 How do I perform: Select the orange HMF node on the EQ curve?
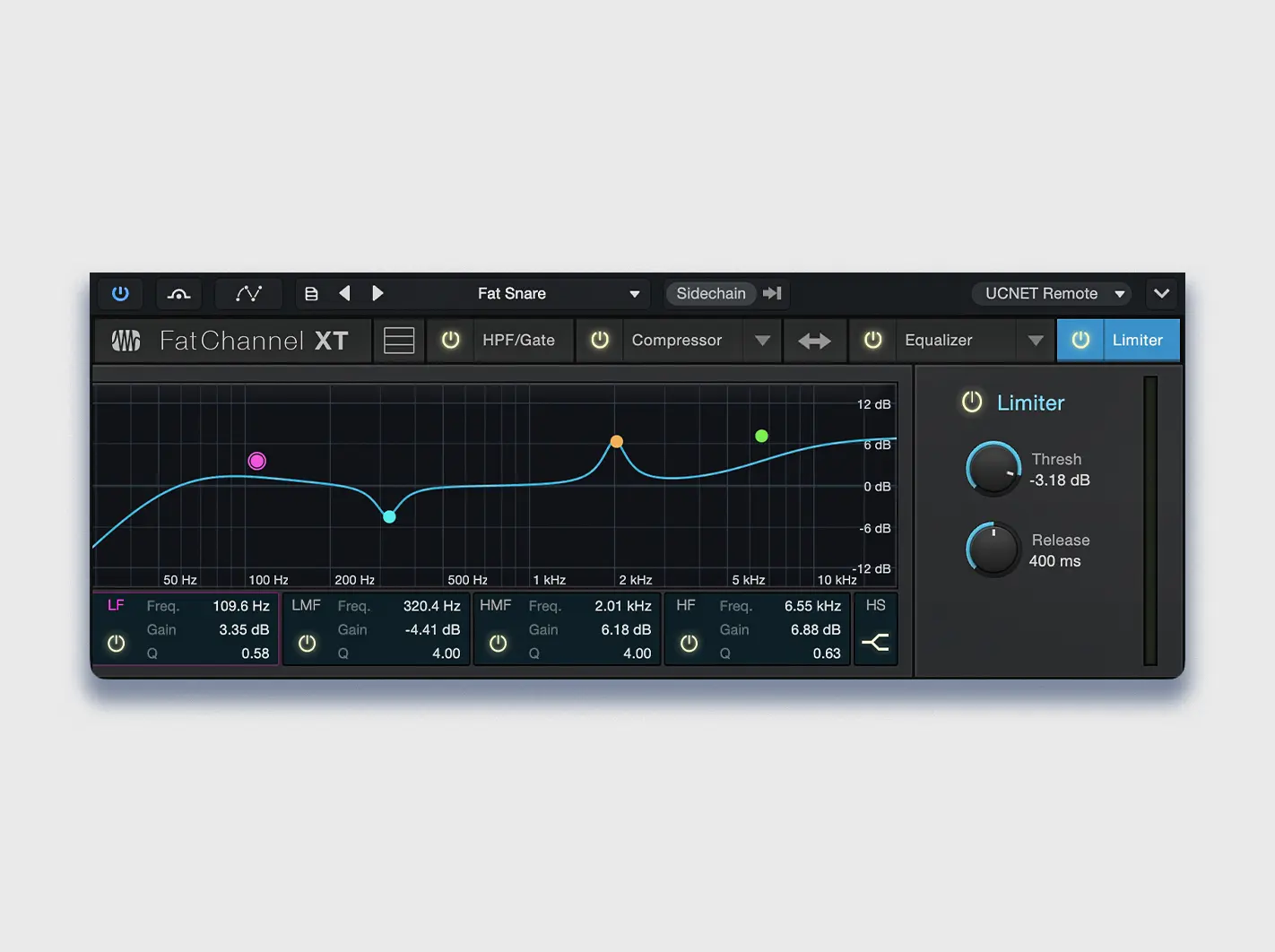tap(616, 441)
